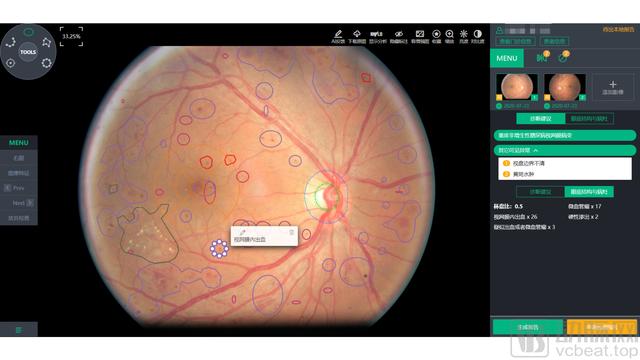This screenshot has height=360, width=640.
Task: Open the green MENU tab in the right panel
Action: click(507, 58)
